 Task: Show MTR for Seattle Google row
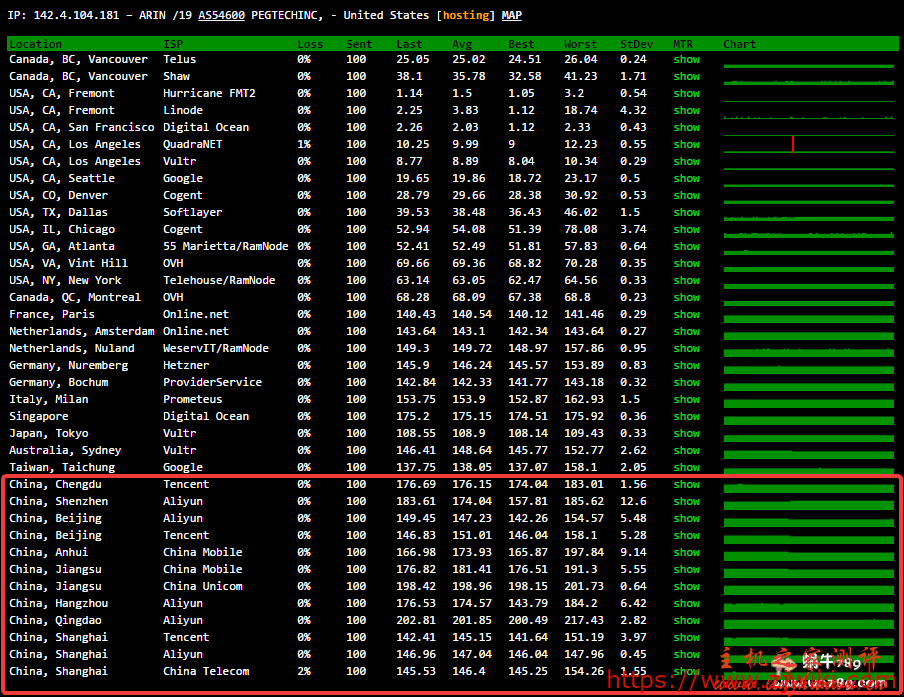pyautogui.click(x=686, y=179)
